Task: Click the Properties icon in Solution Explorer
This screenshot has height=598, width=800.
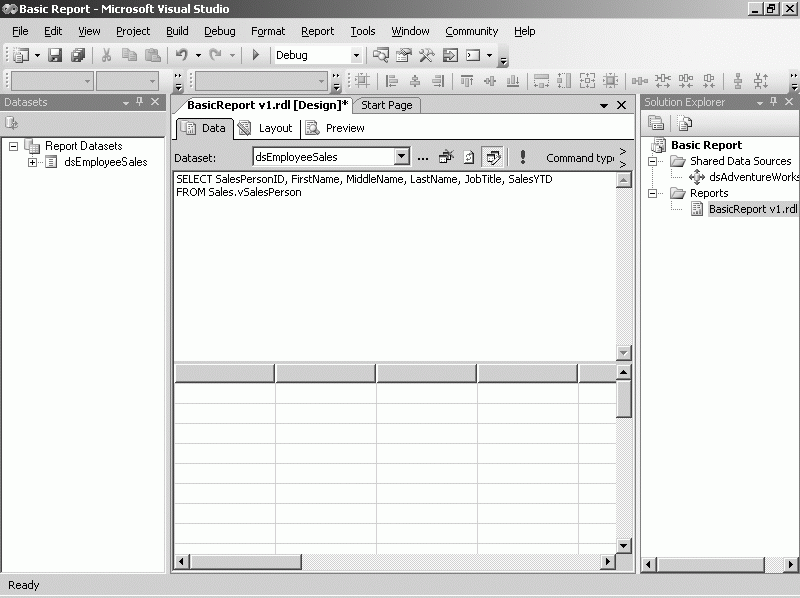Action: tap(656, 123)
